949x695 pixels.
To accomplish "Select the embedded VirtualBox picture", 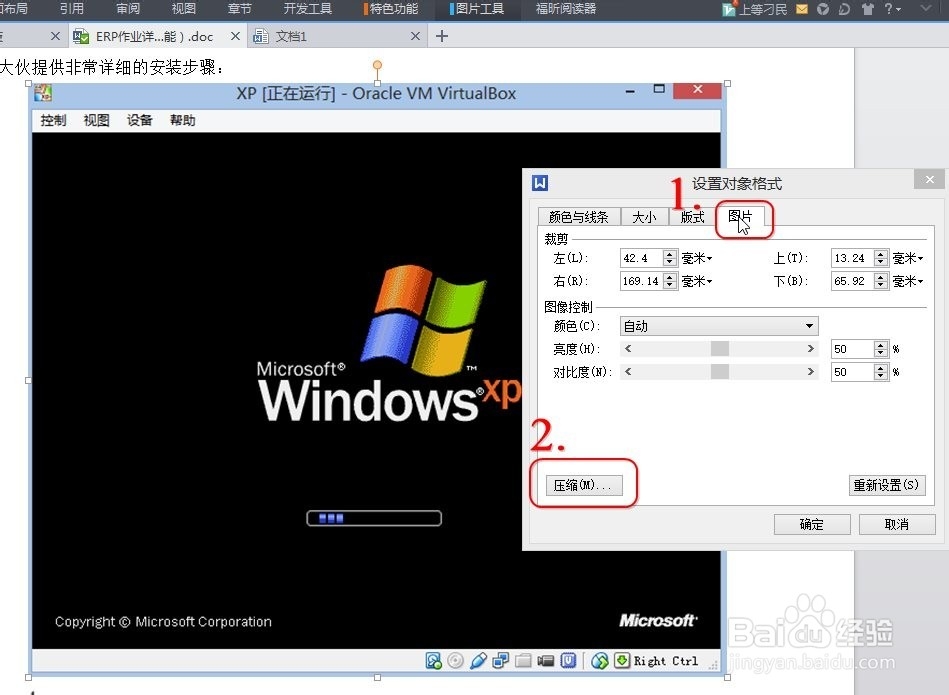I will pyautogui.click(x=377, y=380).
